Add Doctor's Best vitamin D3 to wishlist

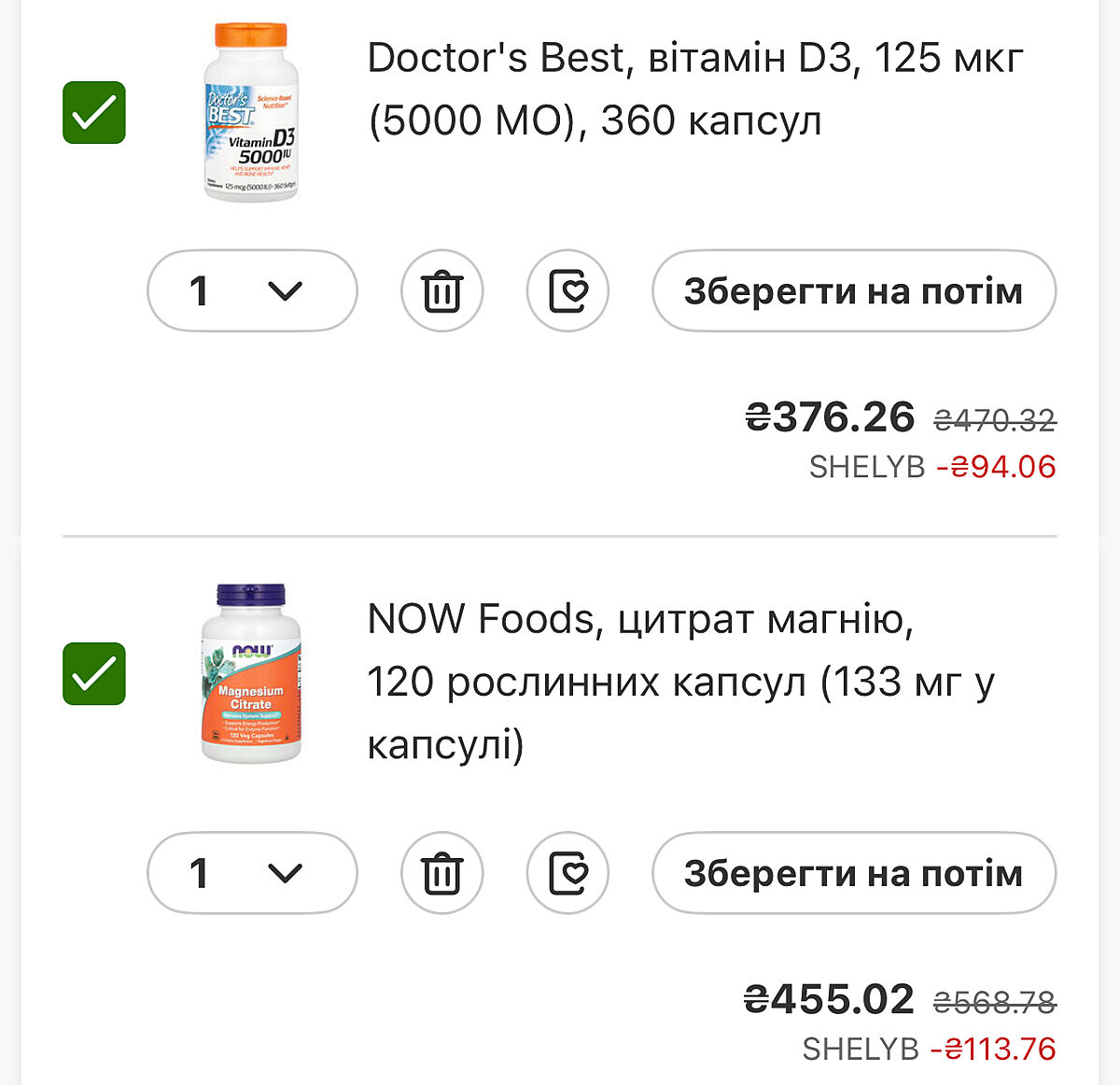click(567, 291)
